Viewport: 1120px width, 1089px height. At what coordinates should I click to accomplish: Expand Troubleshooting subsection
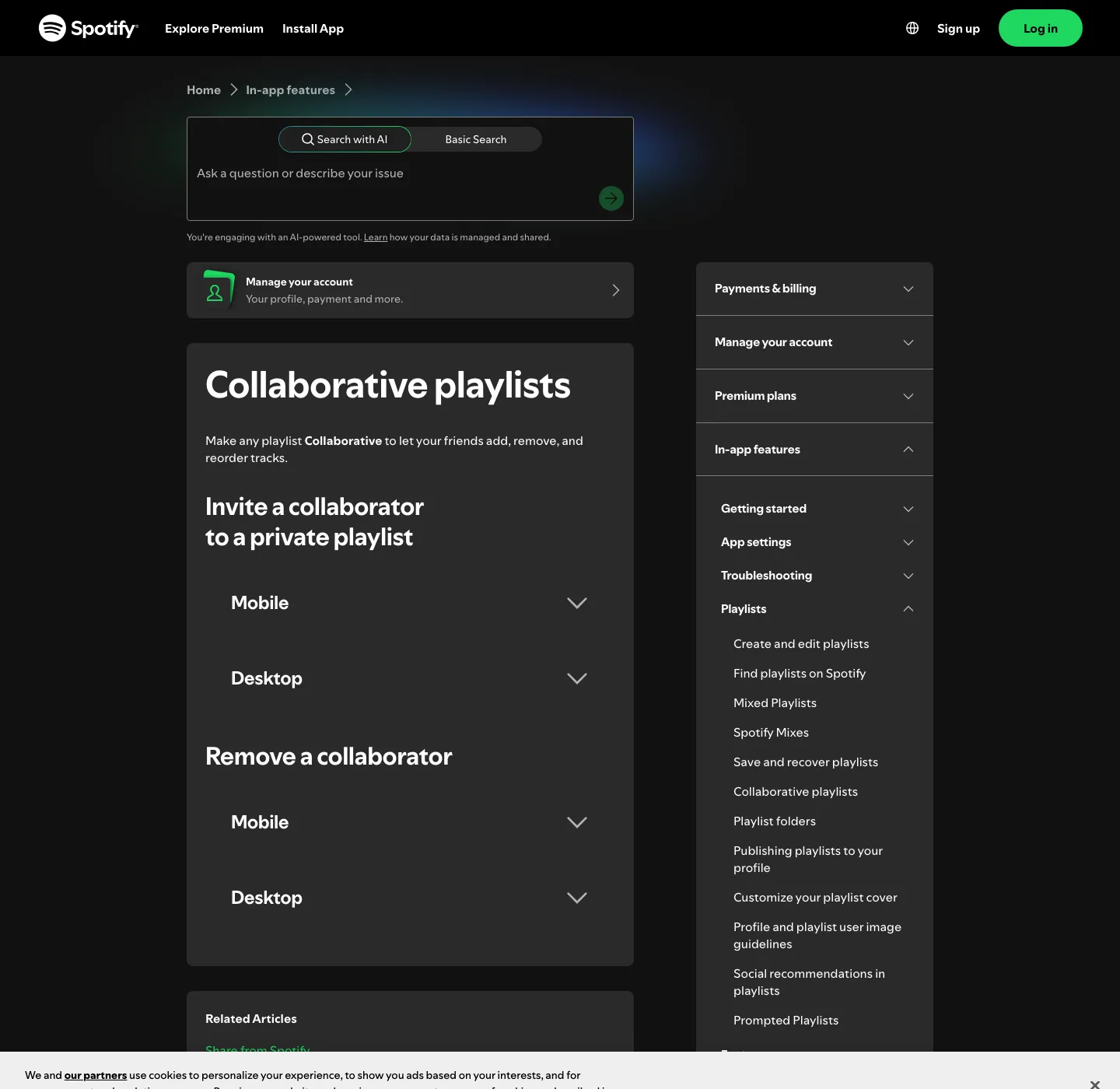[x=817, y=576]
